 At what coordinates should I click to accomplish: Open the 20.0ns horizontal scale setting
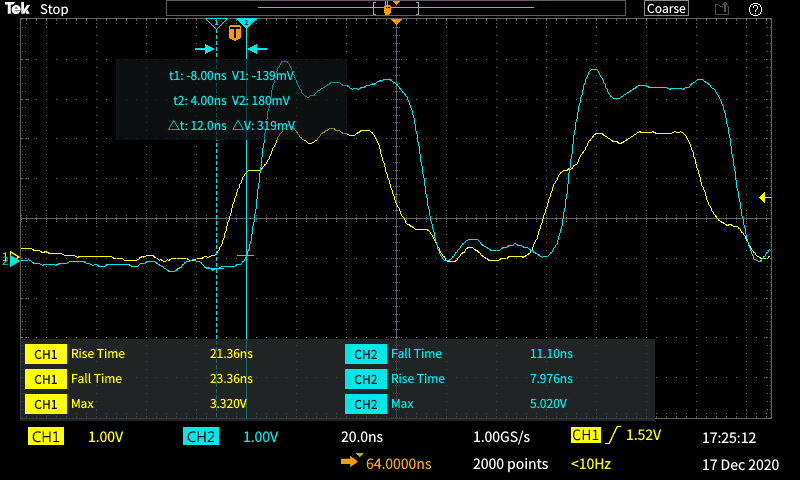click(x=363, y=437)
